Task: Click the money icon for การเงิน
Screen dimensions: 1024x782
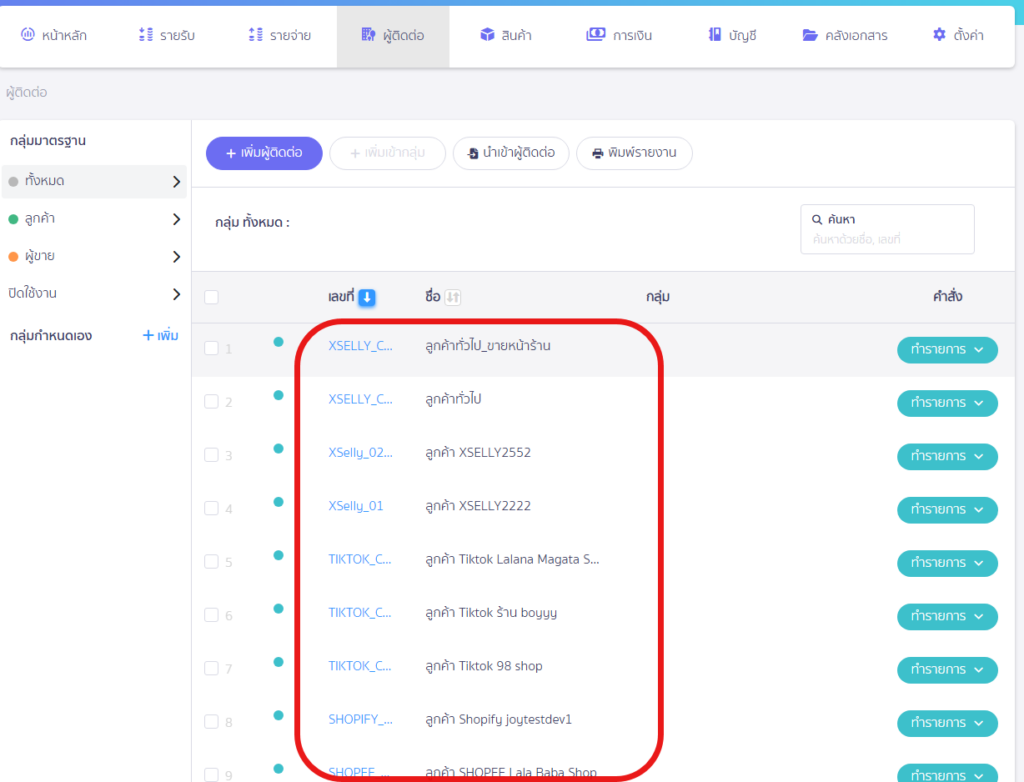Action: click(x=596, y=35)
